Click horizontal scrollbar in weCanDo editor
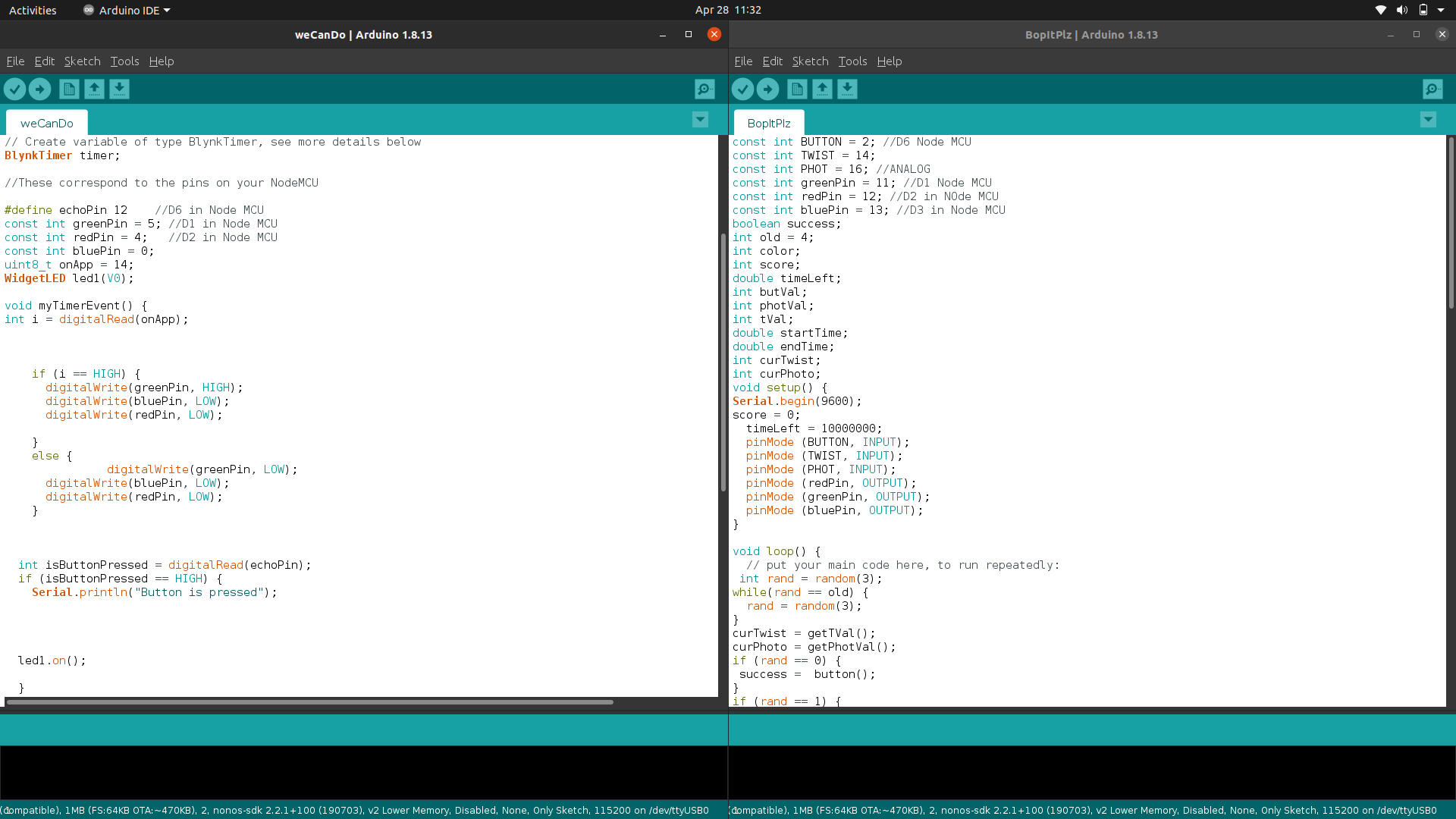 tap(309, 702)
